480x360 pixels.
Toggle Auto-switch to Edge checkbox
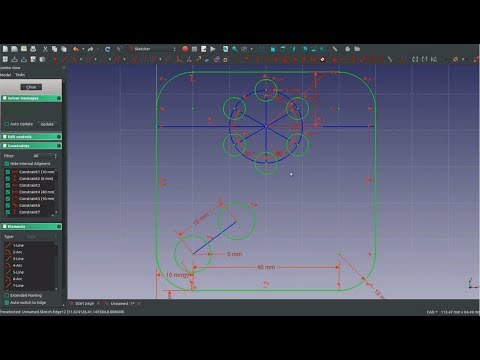[7, 303]
